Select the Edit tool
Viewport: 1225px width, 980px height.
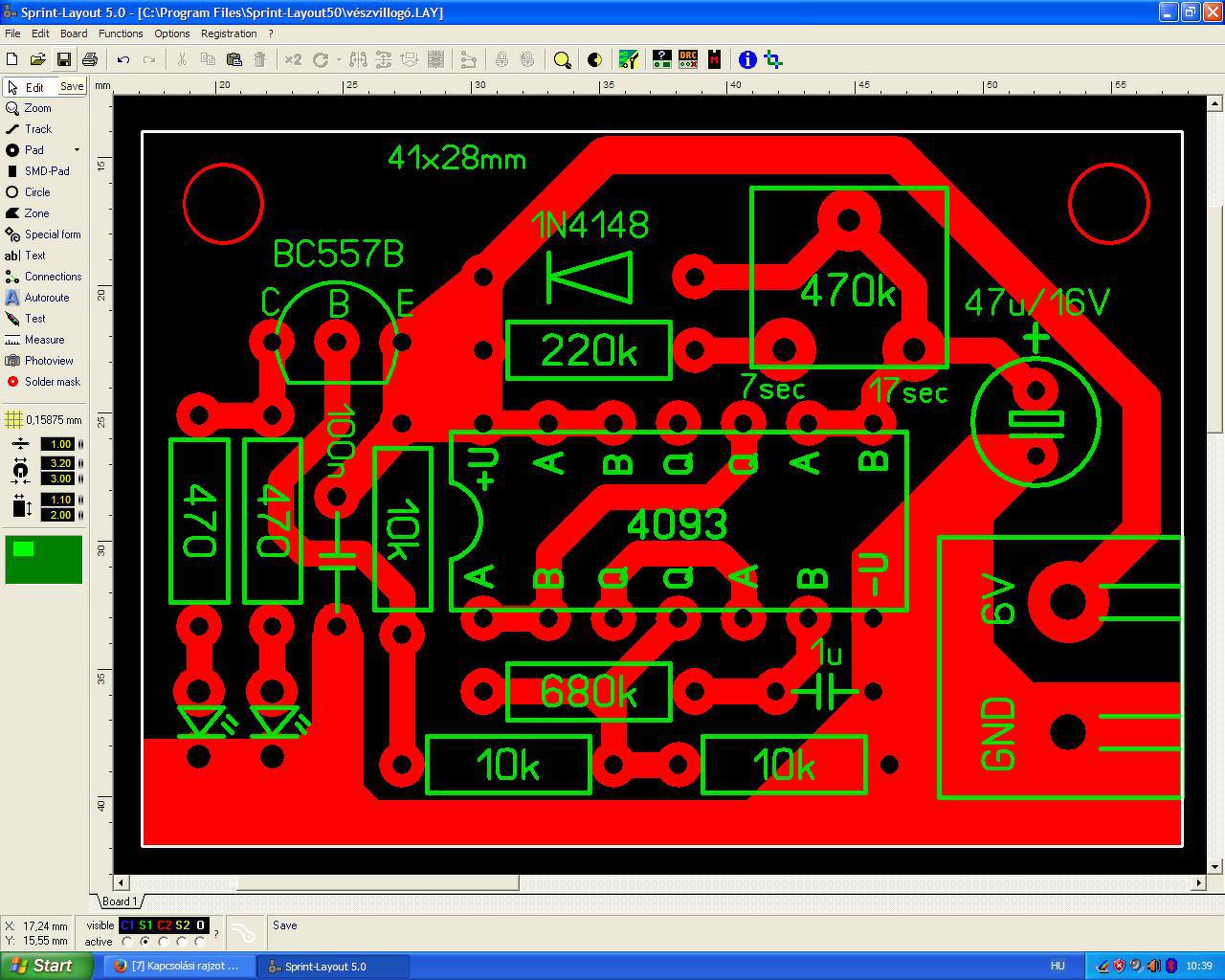coord(29,87)
